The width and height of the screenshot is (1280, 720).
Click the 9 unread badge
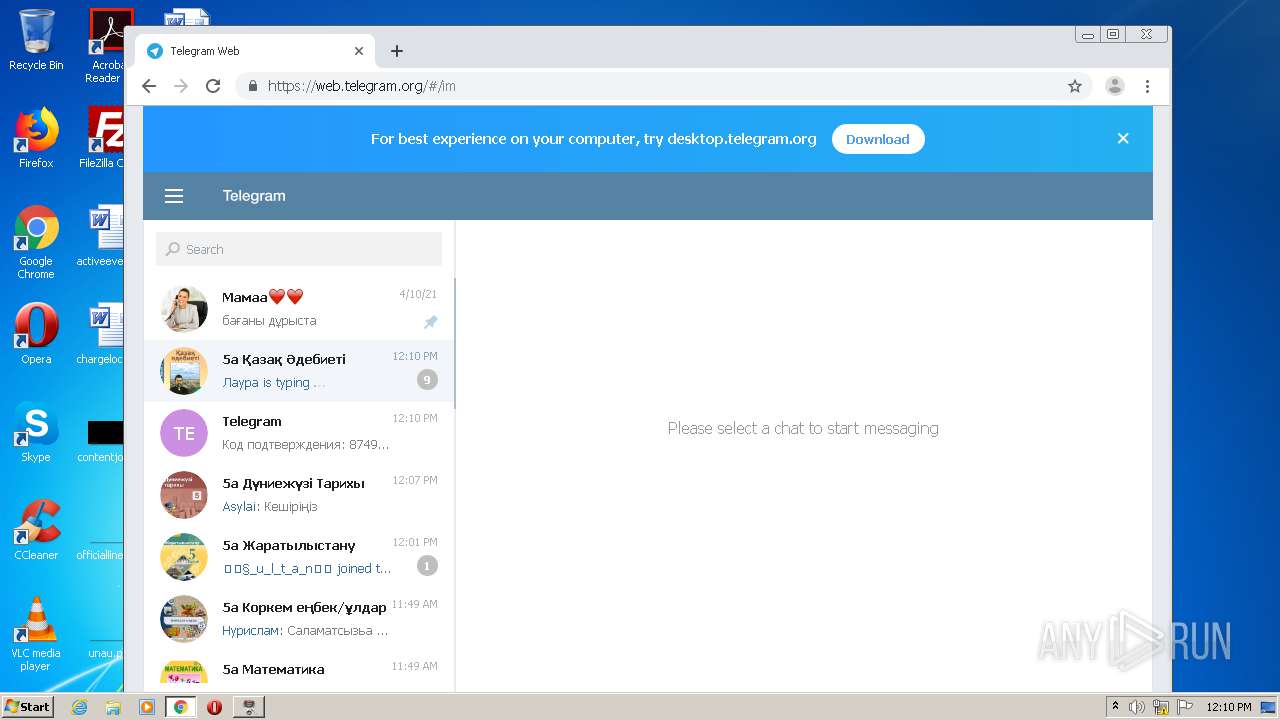coord(427,379)
